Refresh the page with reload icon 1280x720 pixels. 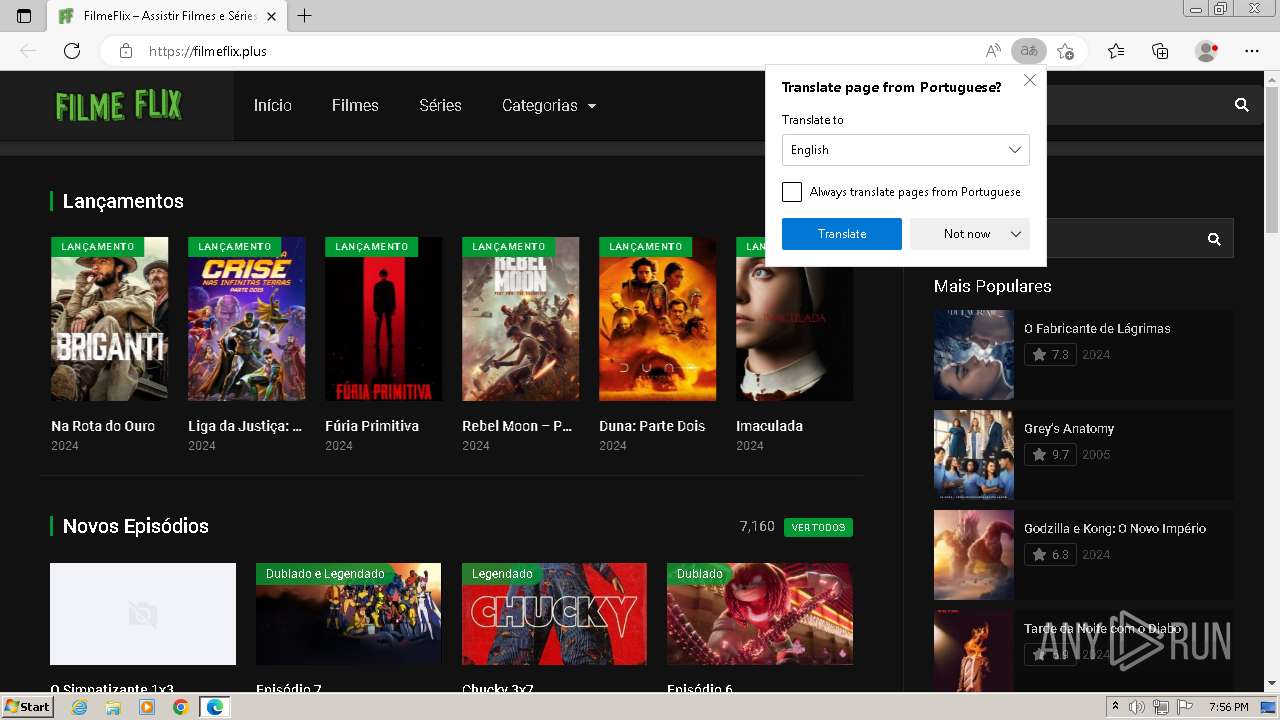pyautogui.click(x=72, y=51)
